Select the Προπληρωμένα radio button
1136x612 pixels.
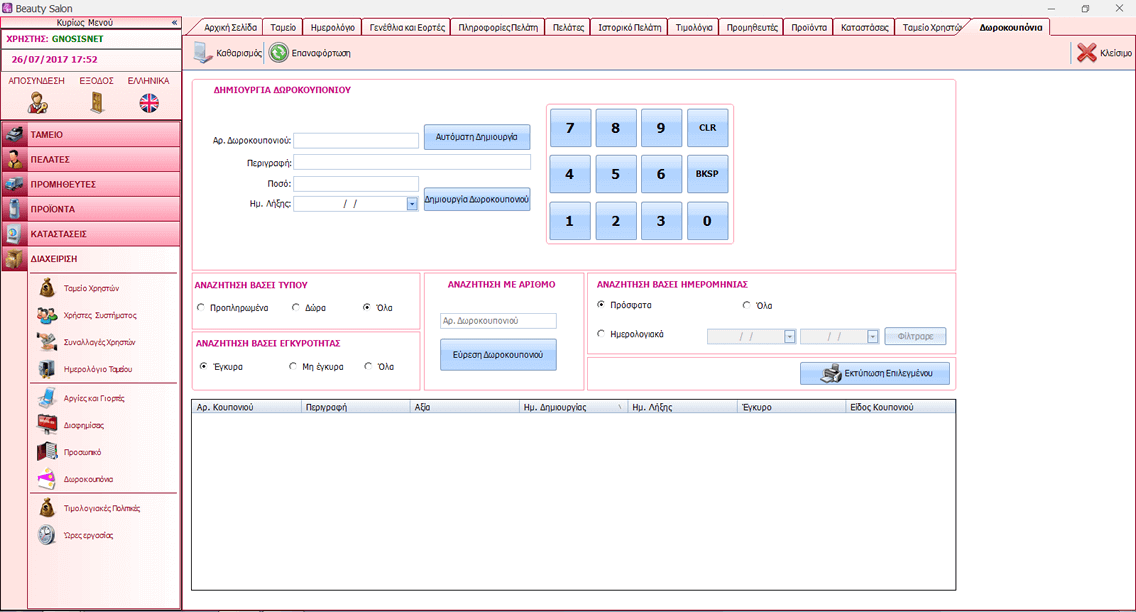(x=201, y=307)
